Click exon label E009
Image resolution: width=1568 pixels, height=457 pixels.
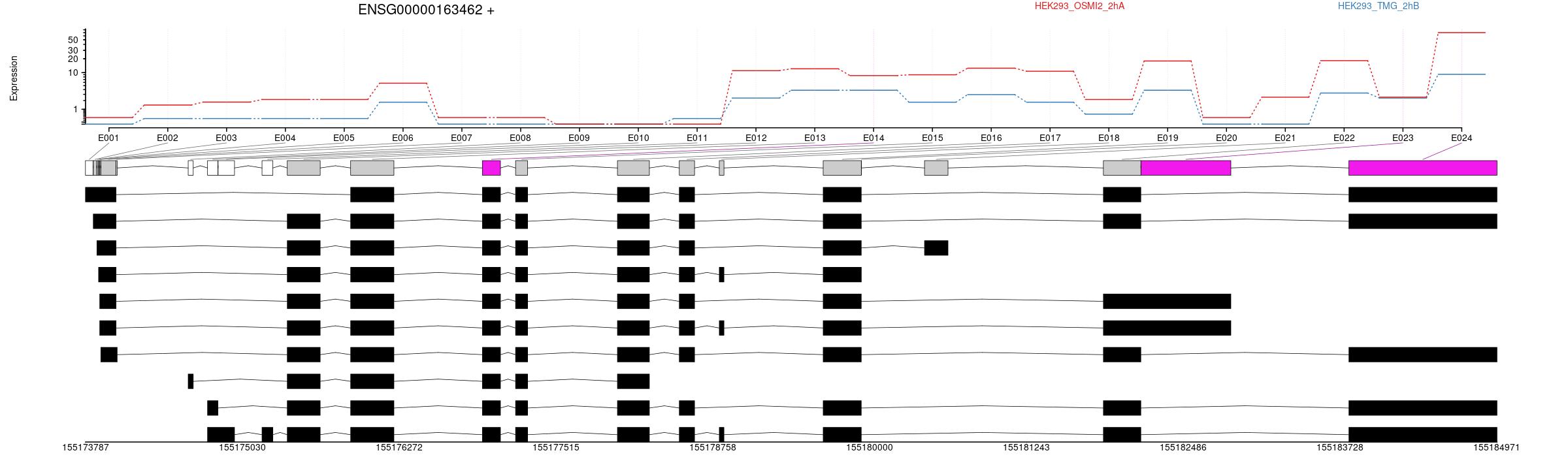point(579,138)
